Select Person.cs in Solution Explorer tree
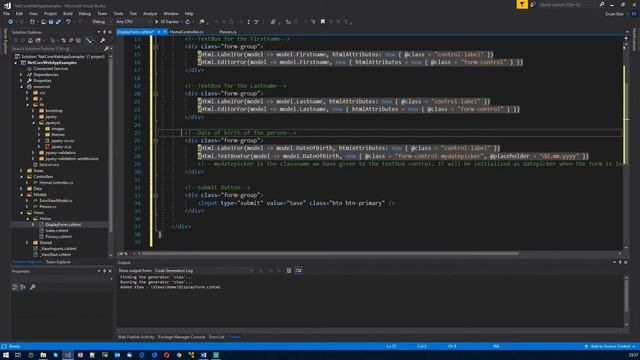 48,207
